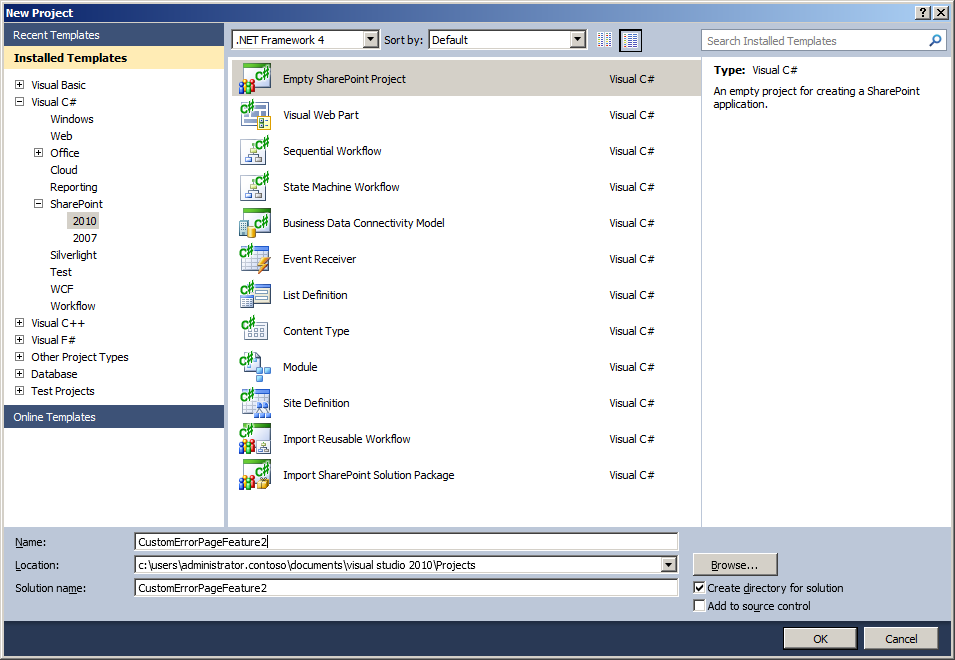The width and height of the screenshot is (955, 660).
Task: Click the Name input field
Action: pyautogui.click(x=406, y=542)
